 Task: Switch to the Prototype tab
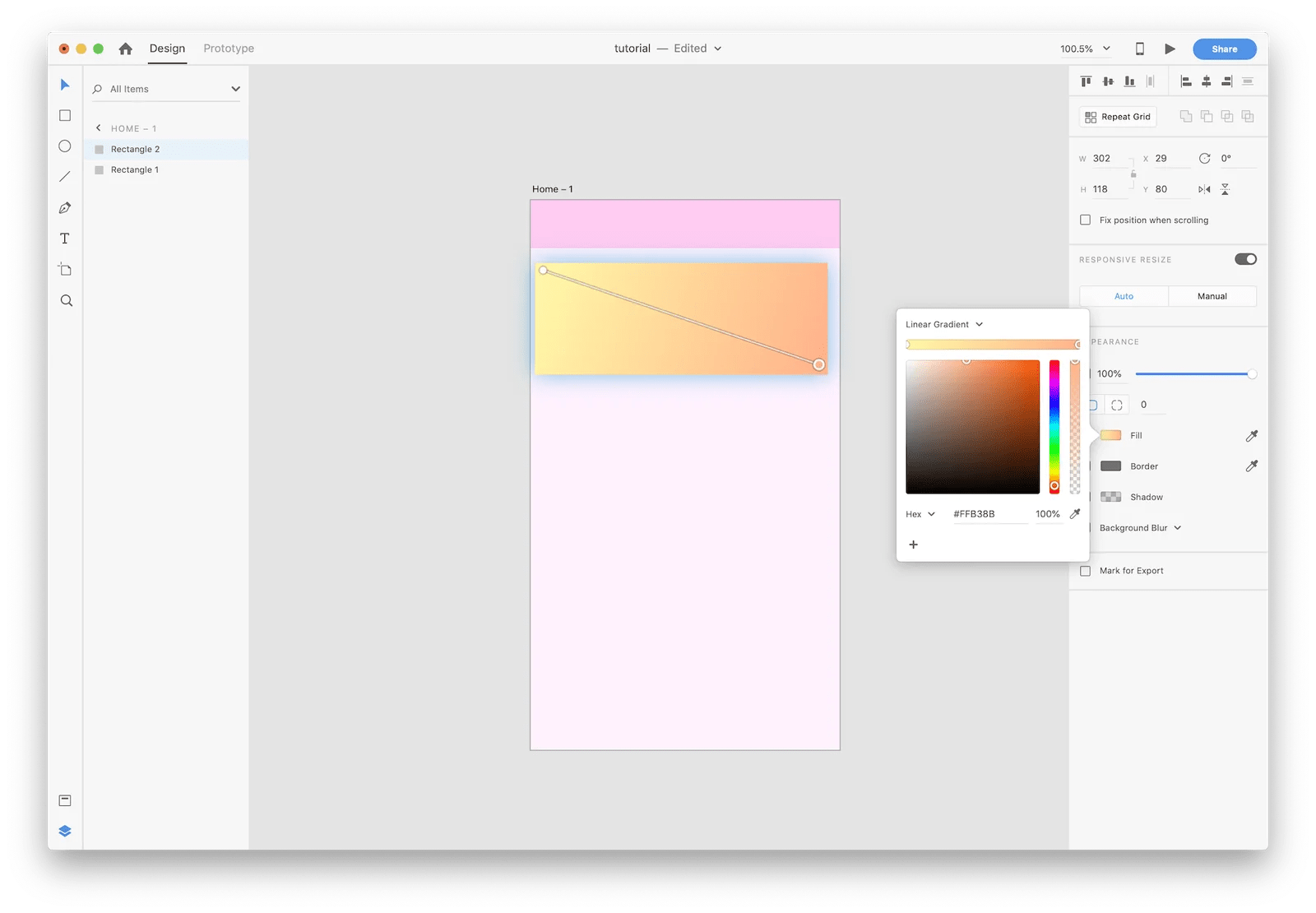coord(229,49)
